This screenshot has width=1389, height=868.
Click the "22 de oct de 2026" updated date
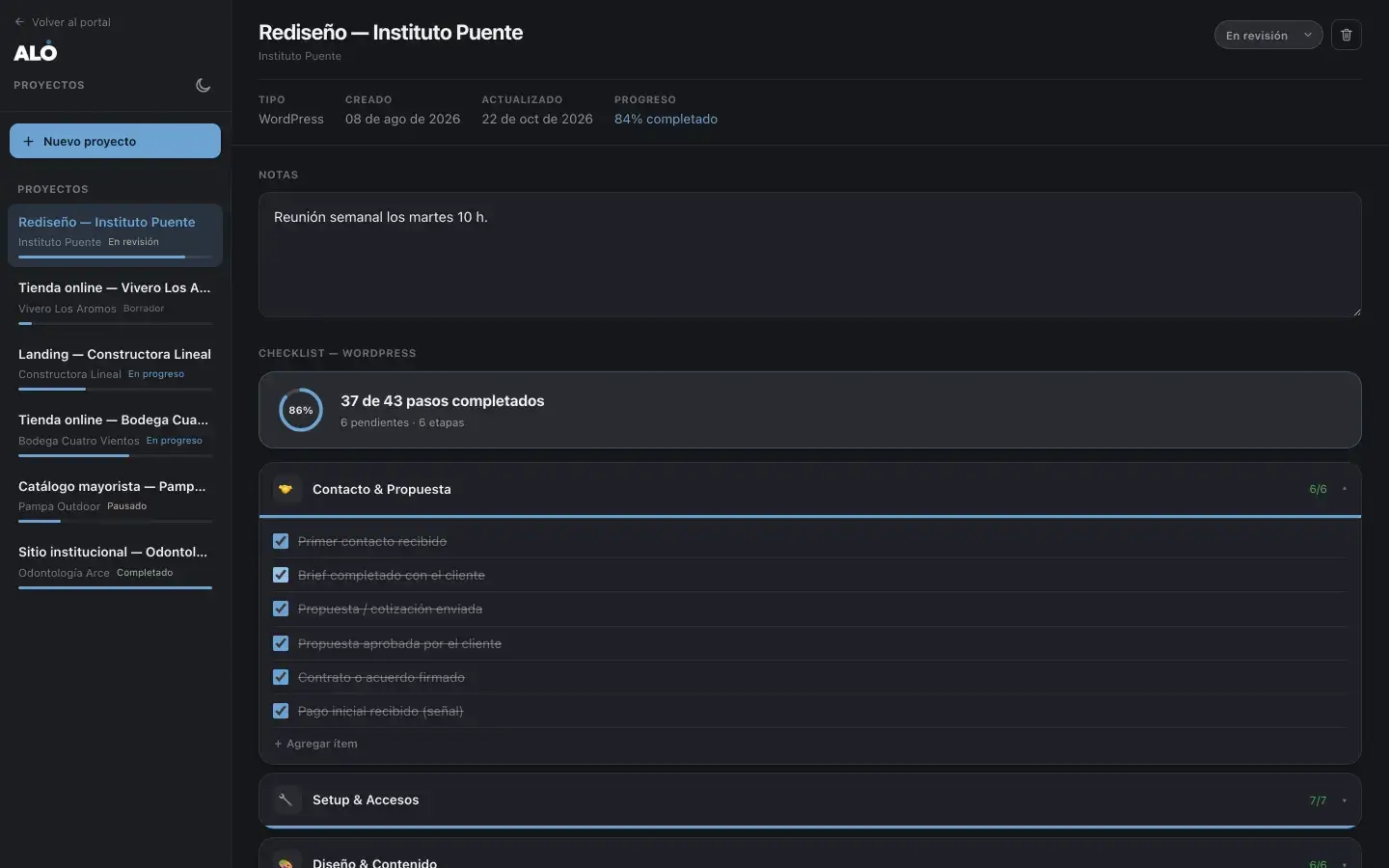(537, 119)
